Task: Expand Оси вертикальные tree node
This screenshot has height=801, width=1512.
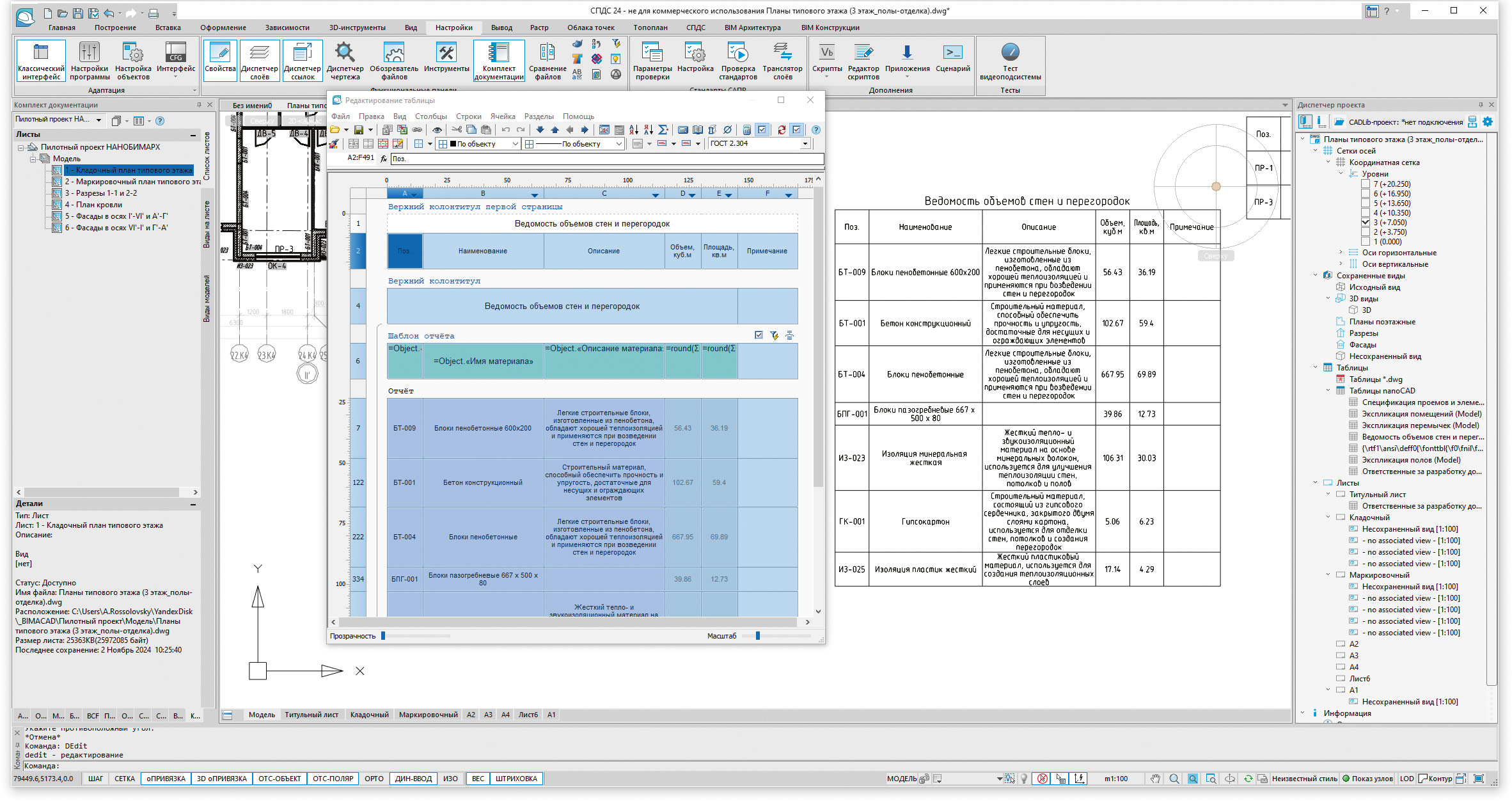Action: click(1341, 264)
